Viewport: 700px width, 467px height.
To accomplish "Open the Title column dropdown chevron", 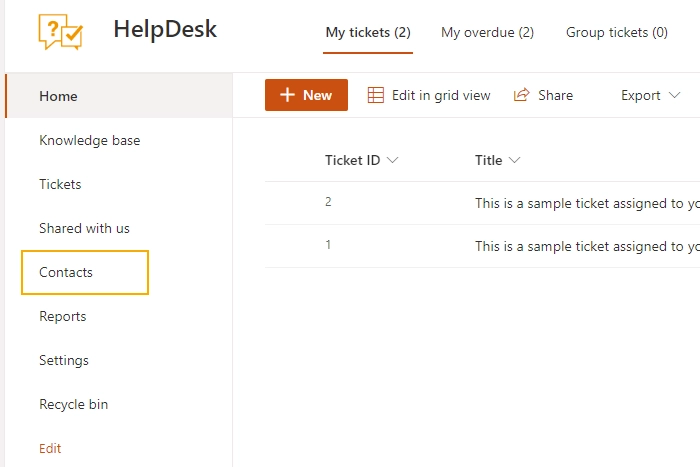I will click(x=514, y=160).
